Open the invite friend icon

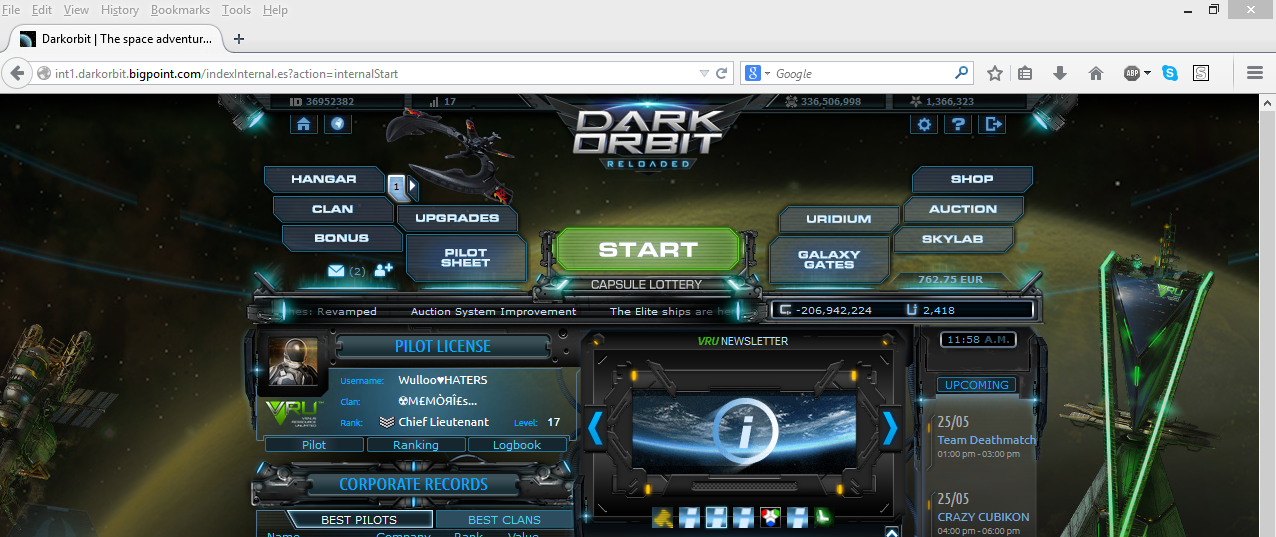(x=383, y=270)
